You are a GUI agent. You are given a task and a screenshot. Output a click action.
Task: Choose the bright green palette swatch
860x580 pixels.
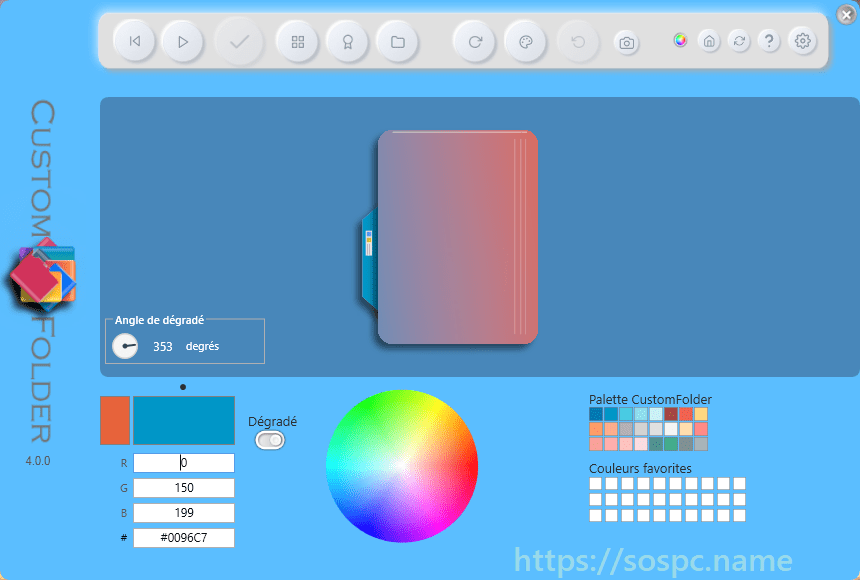click(x=671, y=444)
